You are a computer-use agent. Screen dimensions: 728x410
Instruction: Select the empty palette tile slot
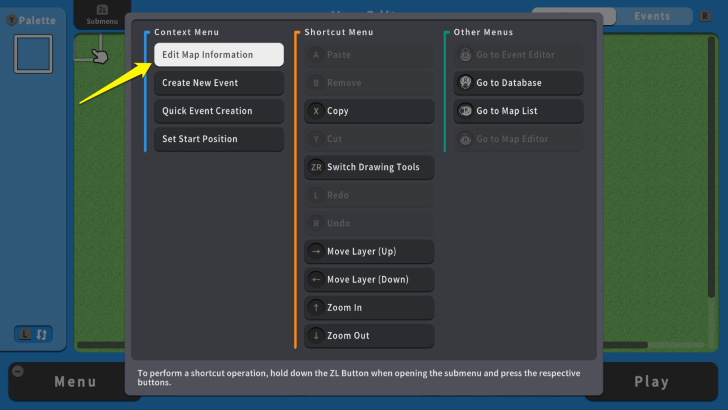click(33, 54)
